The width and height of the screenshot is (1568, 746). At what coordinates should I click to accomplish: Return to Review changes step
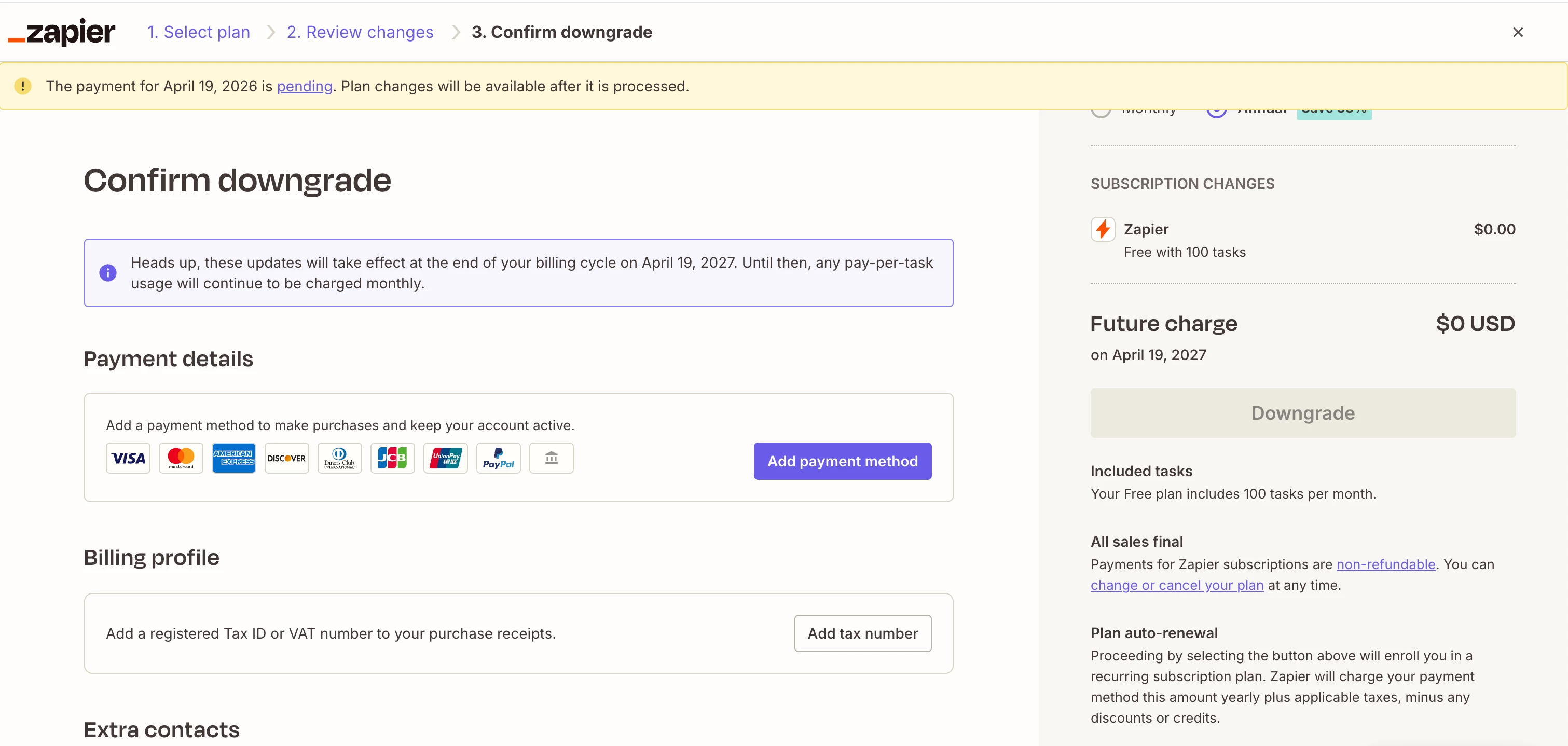tap(360, 32)
